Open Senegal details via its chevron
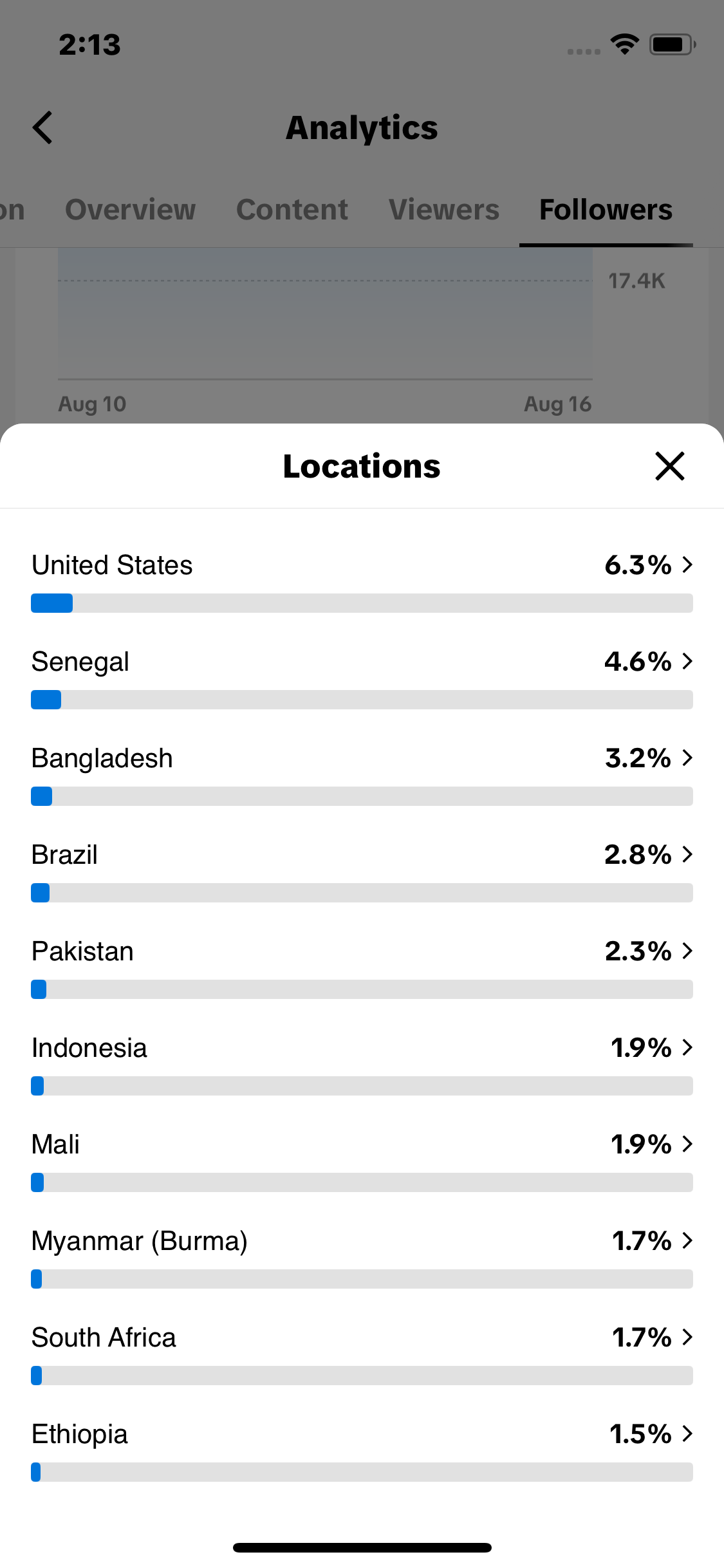The width and height of the screenshot is (724, 1568). click(x=687, y=661)
